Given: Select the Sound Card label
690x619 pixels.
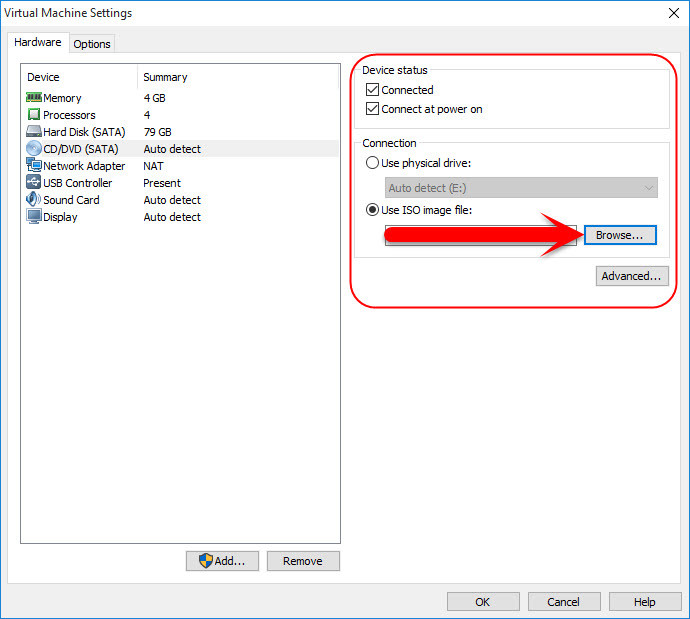Looking at the screenshot, I should coord(71,200).
